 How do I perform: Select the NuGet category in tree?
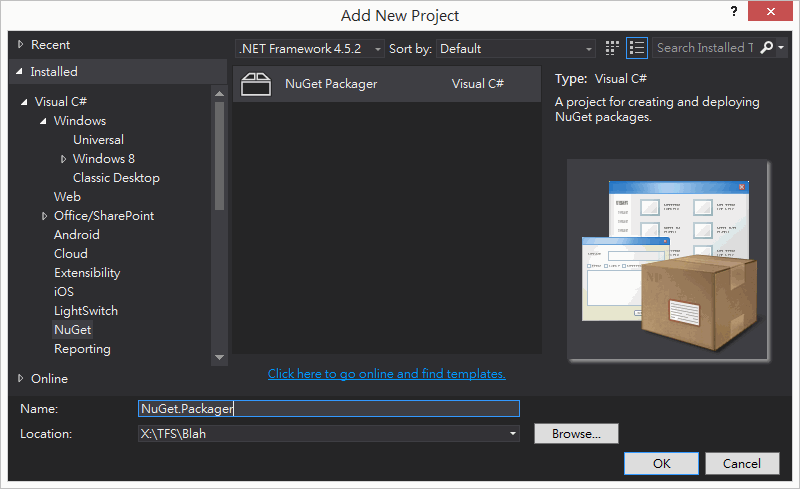click(x=72, y=330)
